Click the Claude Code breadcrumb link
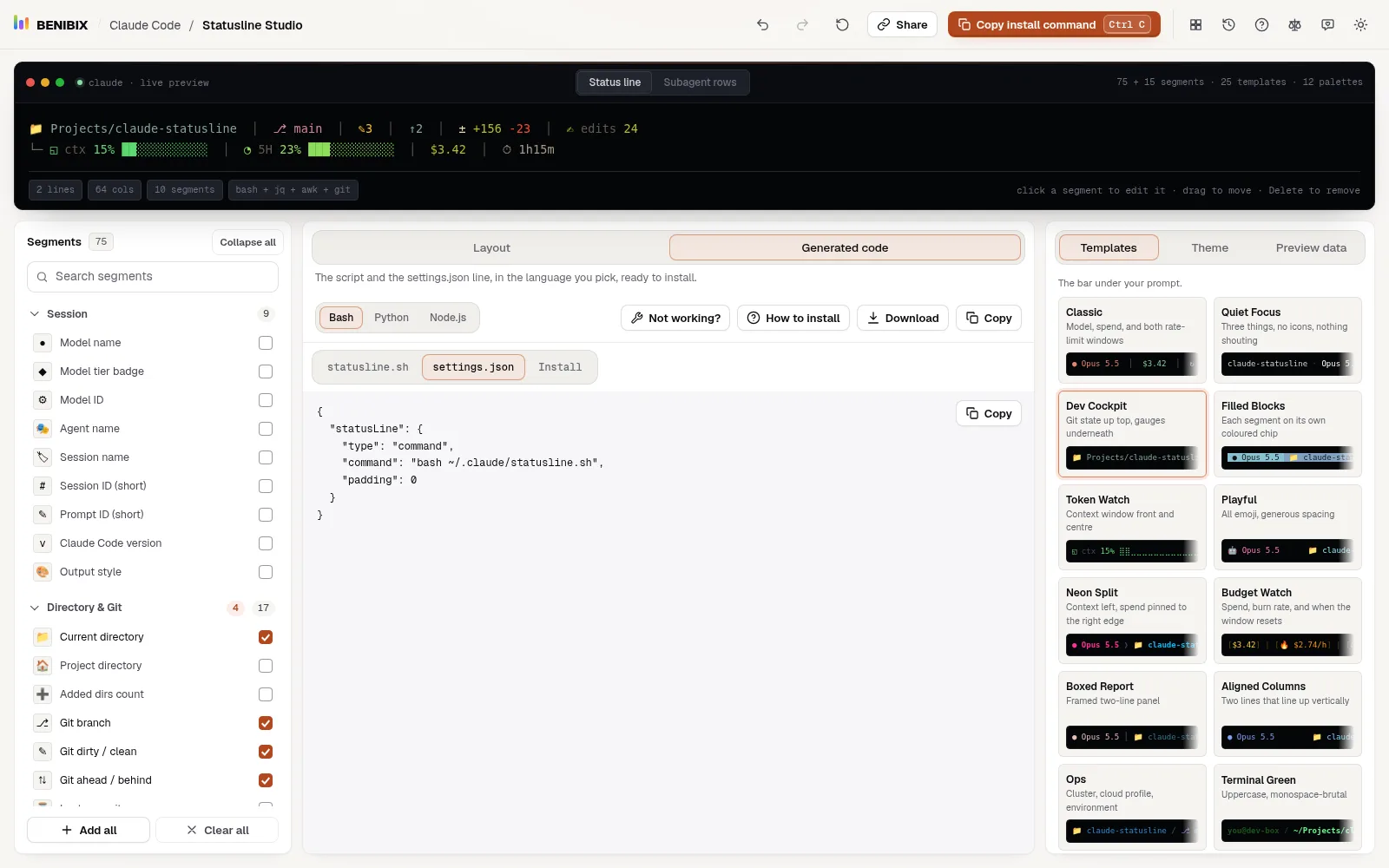The image size is (1389, 868). 145,25
